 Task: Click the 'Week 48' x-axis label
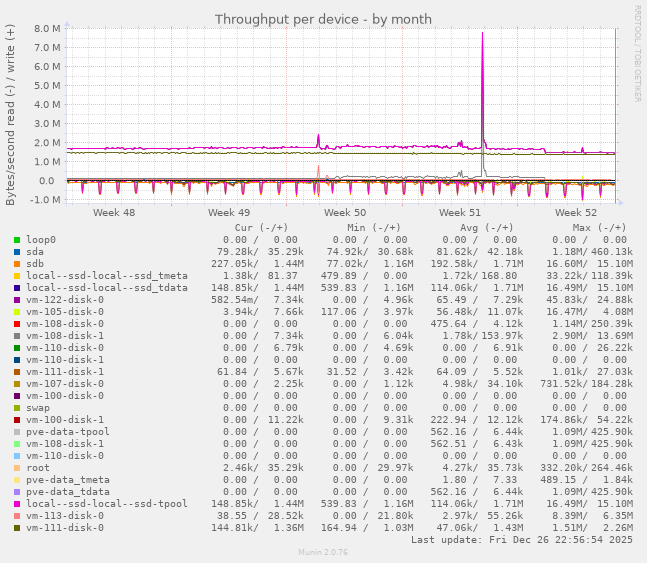114,213
